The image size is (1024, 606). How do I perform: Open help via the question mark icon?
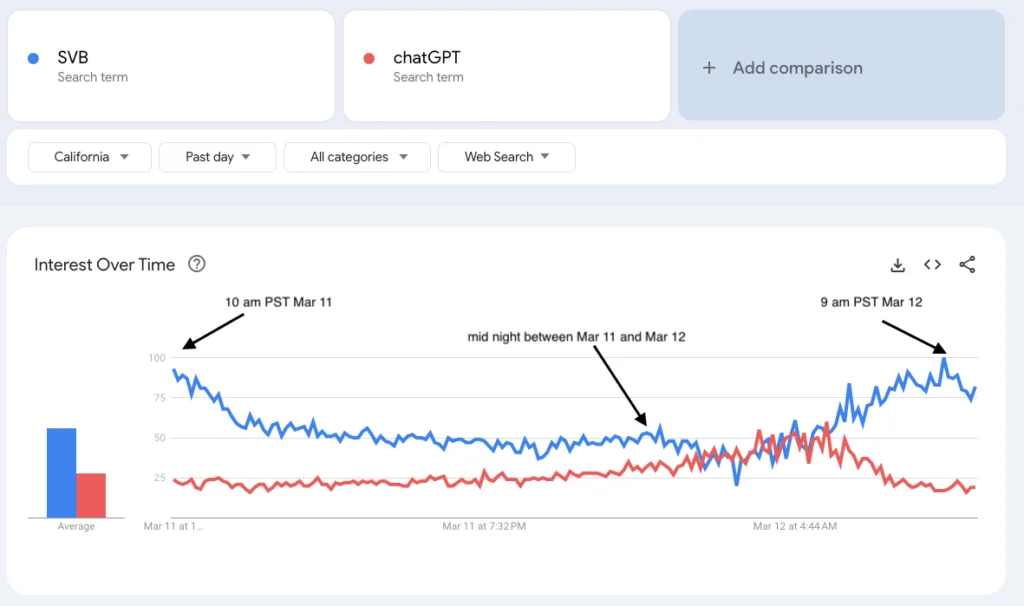pos(197,264)
